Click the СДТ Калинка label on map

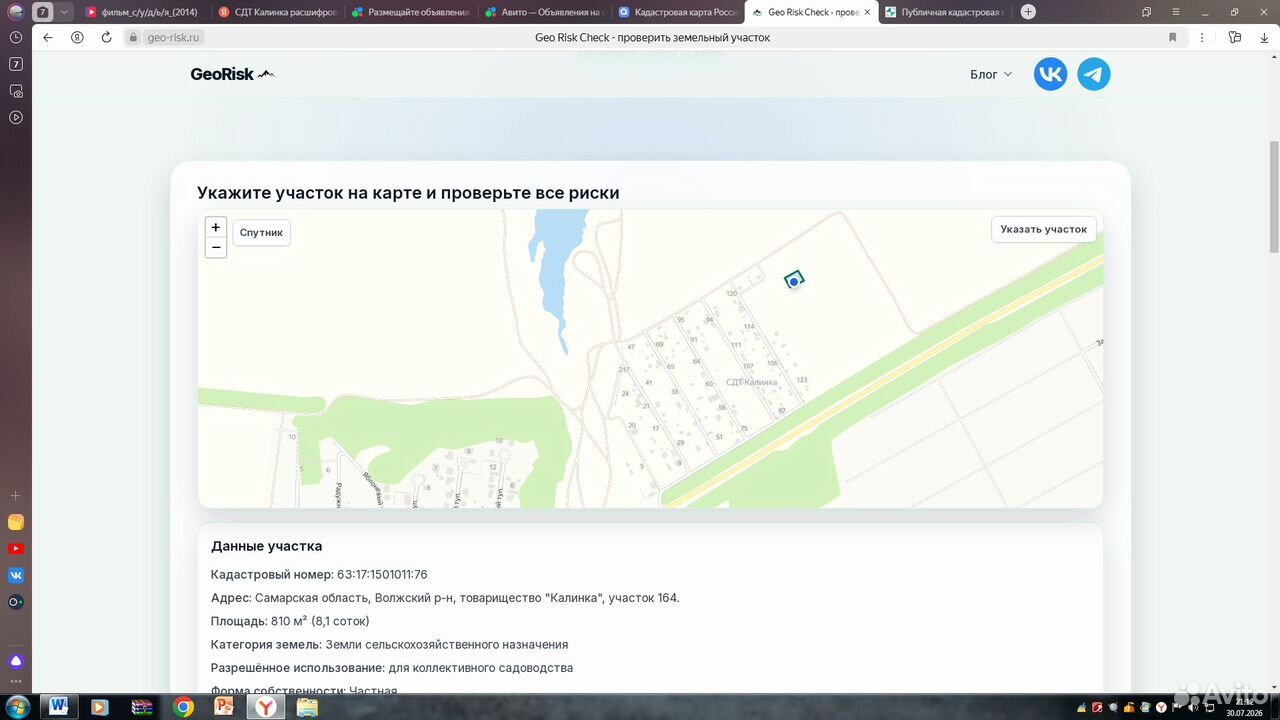coord(751,382)
